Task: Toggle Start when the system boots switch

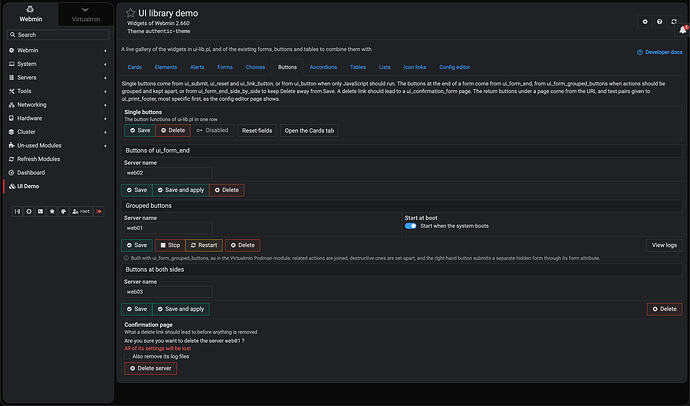Action: (411, 226)
